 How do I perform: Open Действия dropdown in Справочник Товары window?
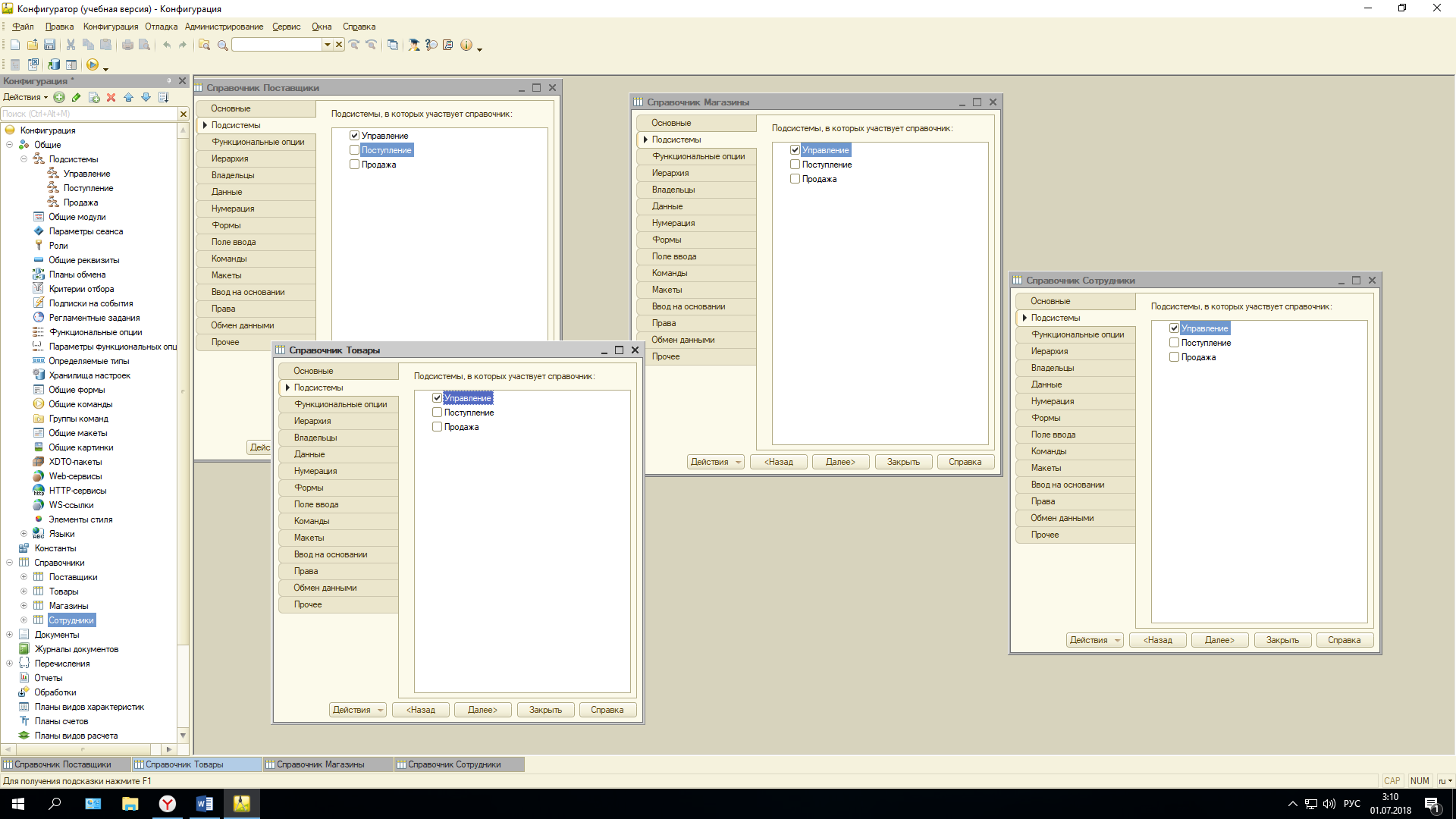tap(358, 710)
